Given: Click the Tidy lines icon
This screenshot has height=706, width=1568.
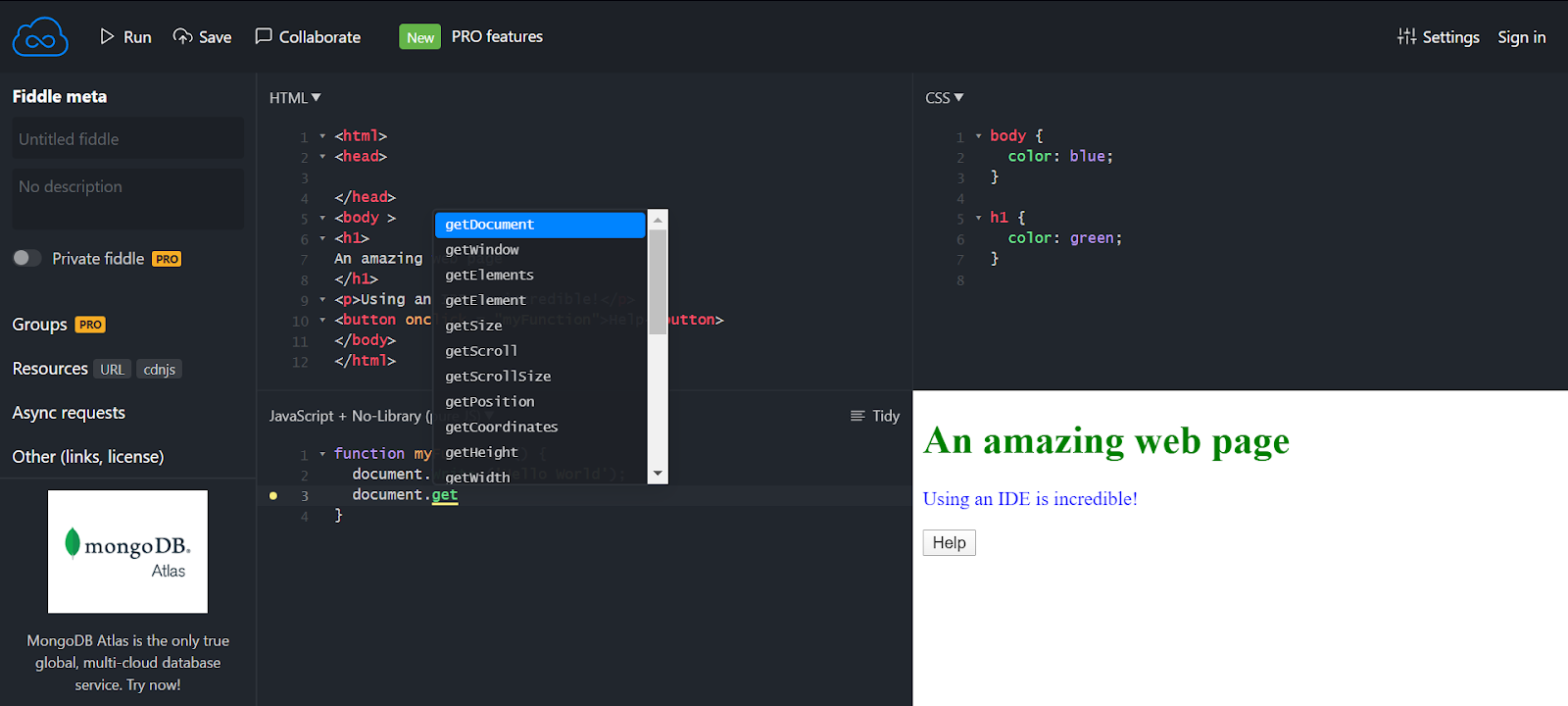Looking at the screenshot, I should coord(857,416).
